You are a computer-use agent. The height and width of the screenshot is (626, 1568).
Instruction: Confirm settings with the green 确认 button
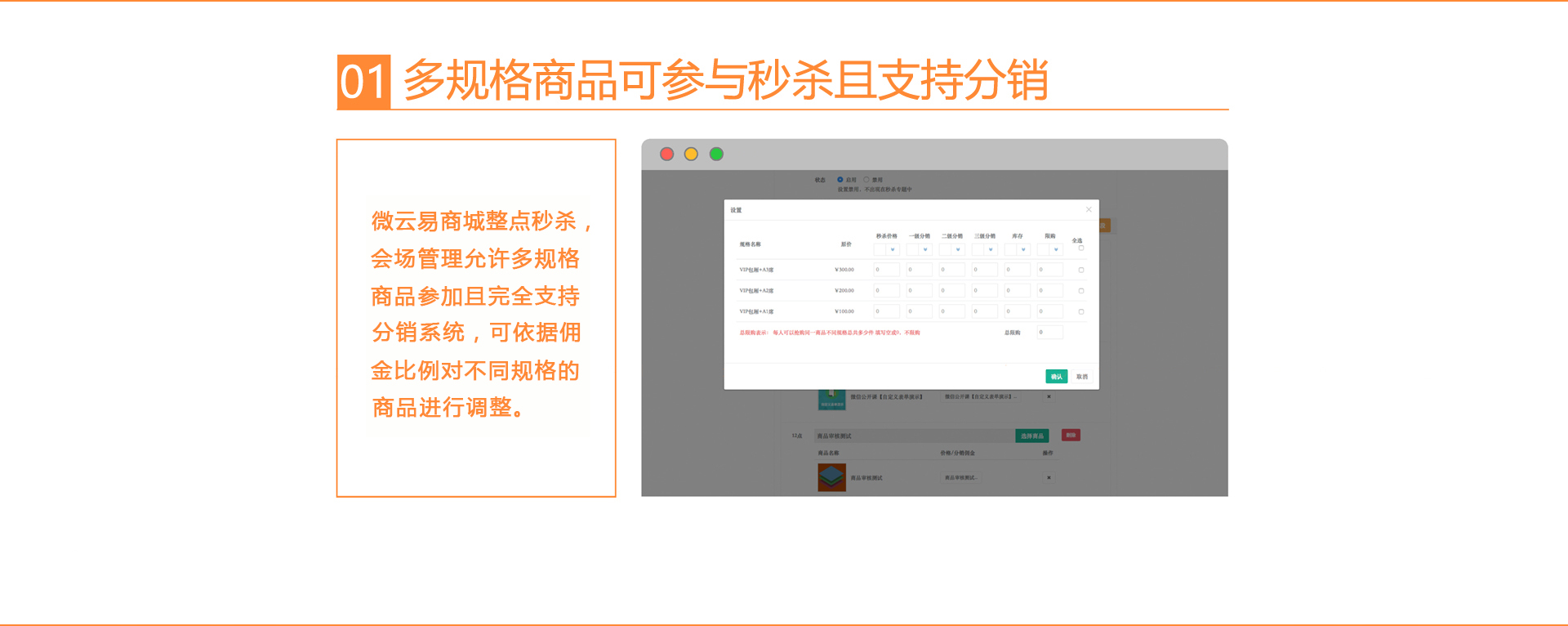pos(1056,377)
